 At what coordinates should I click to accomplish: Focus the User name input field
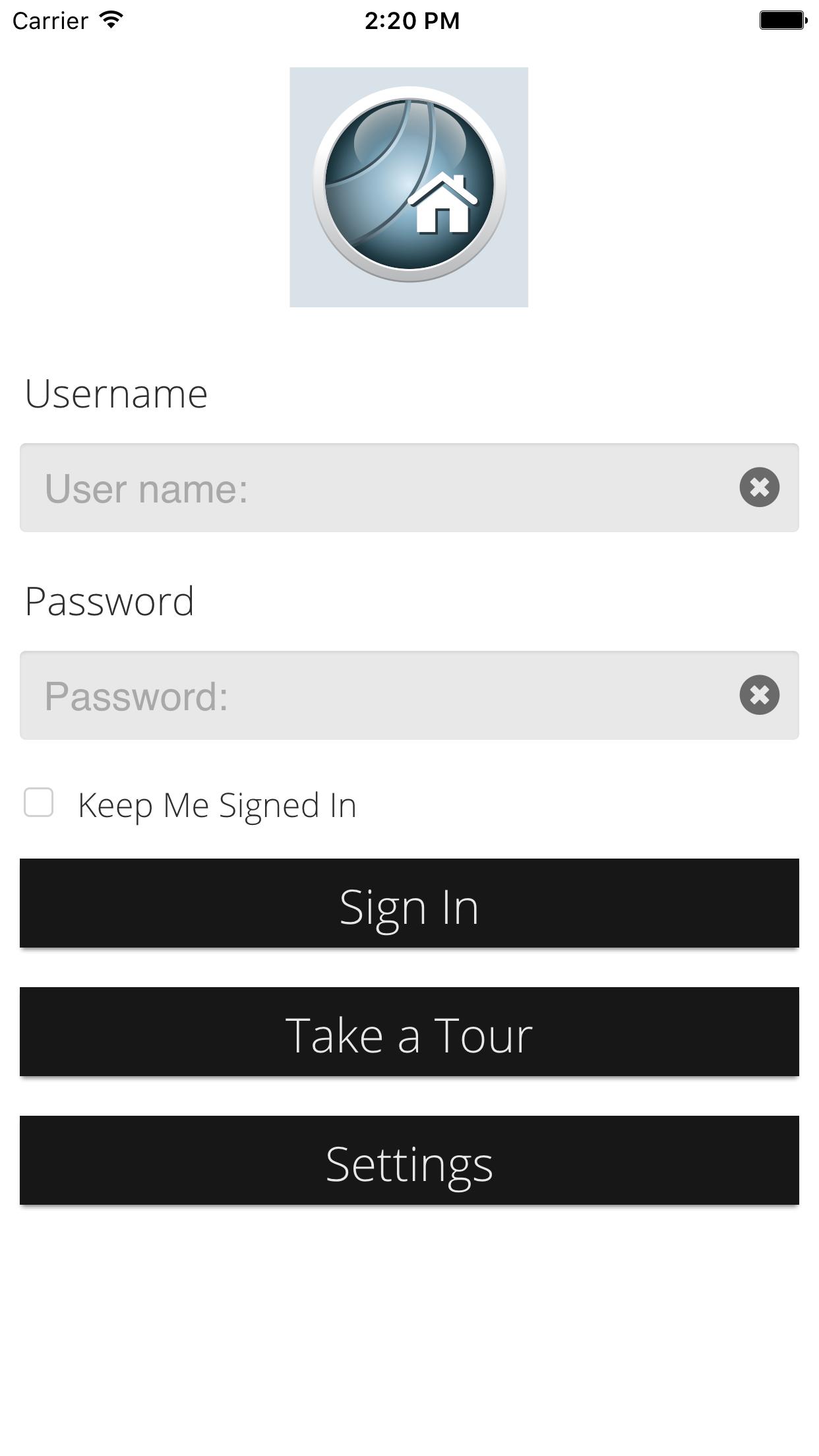(x=409, y=488)
